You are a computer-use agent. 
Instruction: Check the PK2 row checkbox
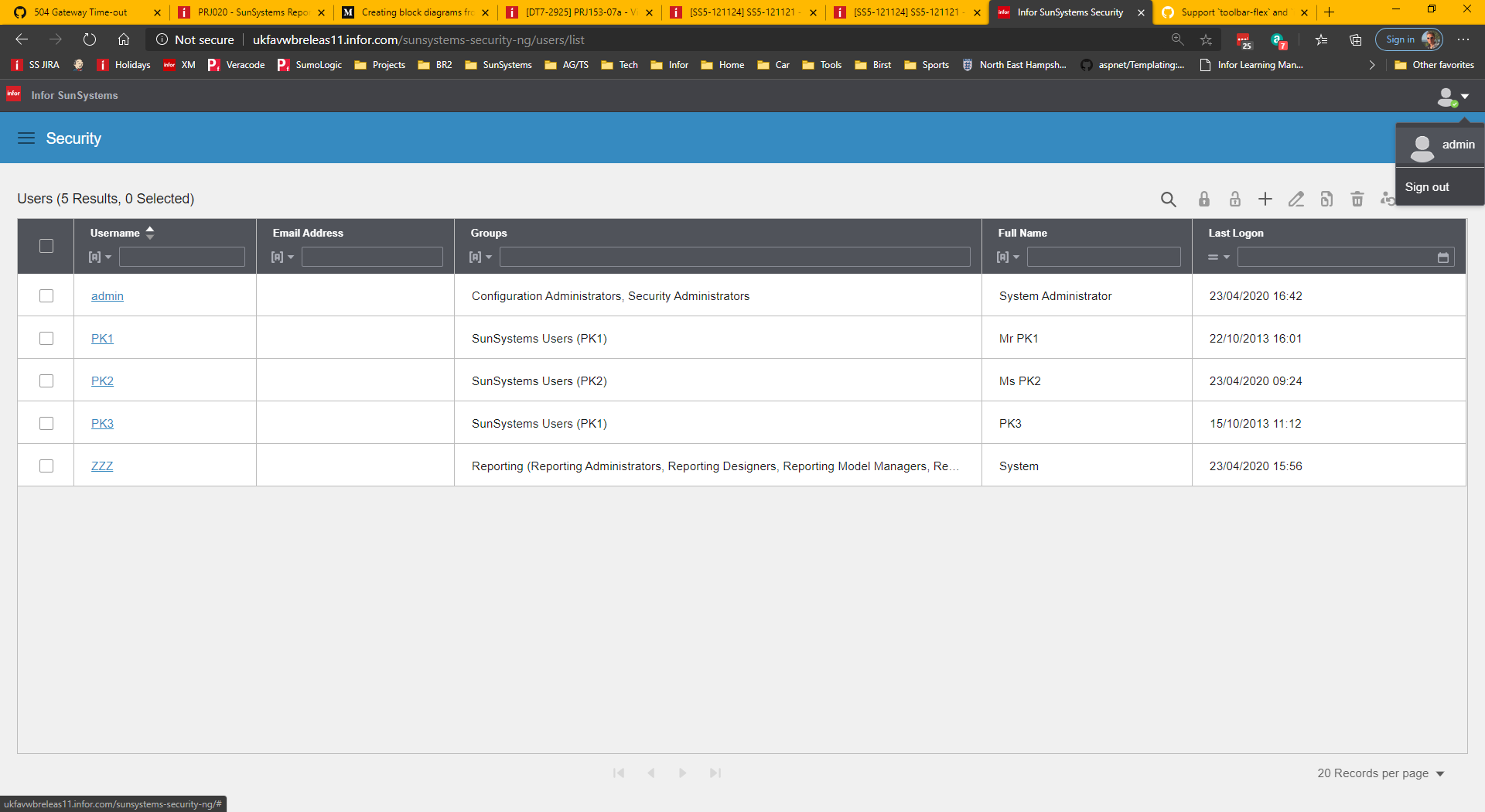pyautogui.click(x=46, y=381)
